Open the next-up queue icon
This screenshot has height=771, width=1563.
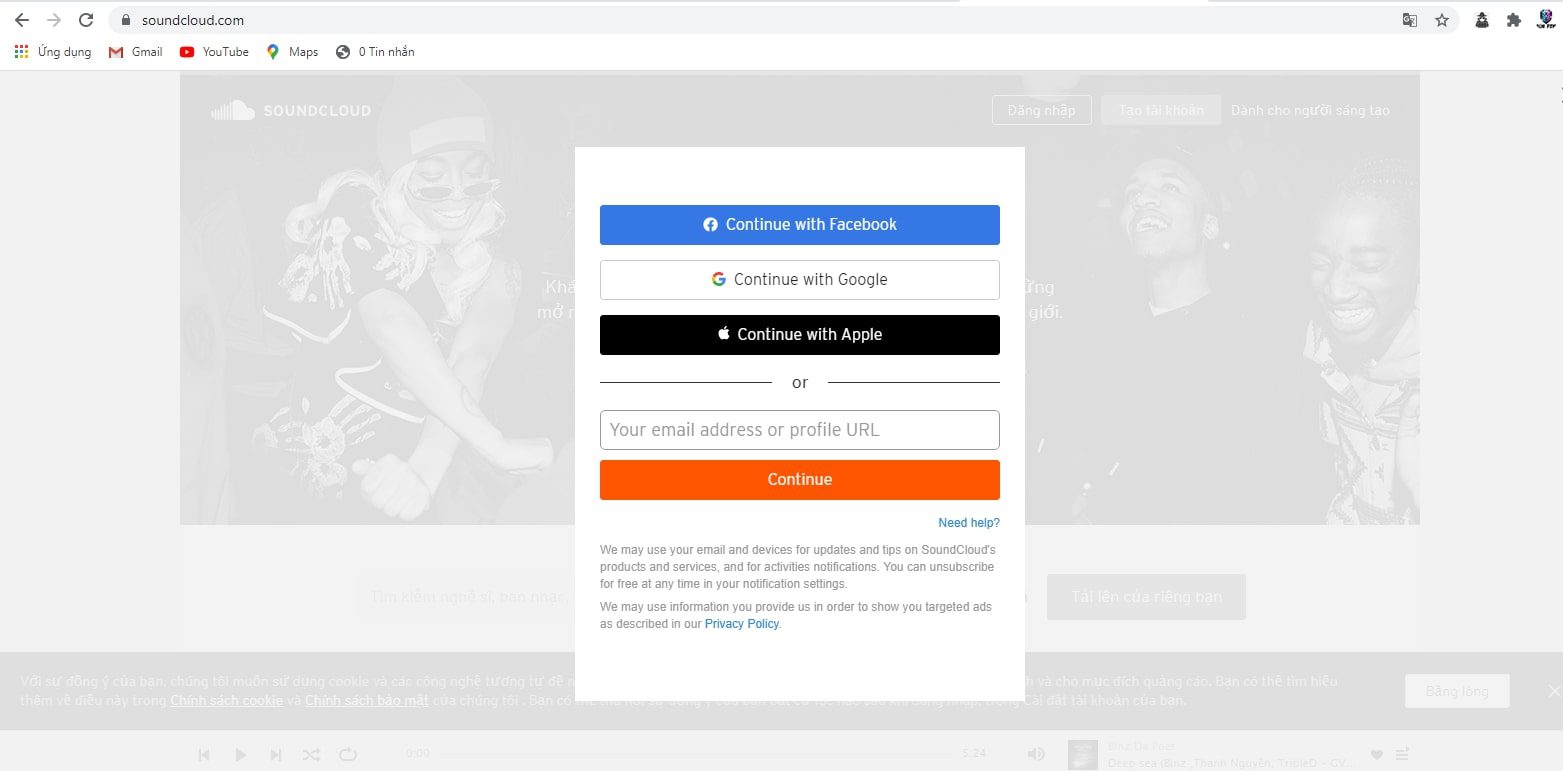tap(1402, 754)
